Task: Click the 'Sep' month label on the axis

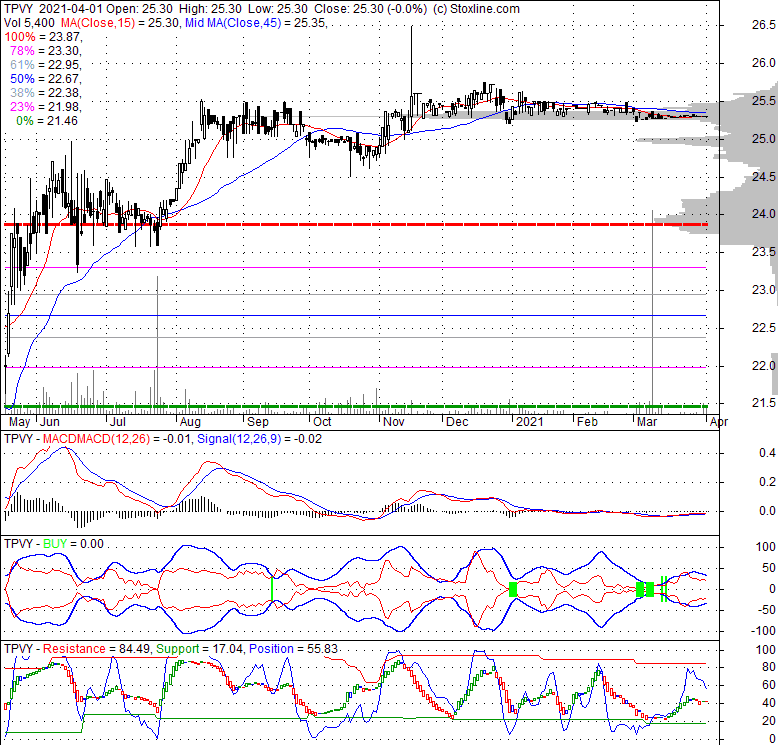Action: [258, 422]
